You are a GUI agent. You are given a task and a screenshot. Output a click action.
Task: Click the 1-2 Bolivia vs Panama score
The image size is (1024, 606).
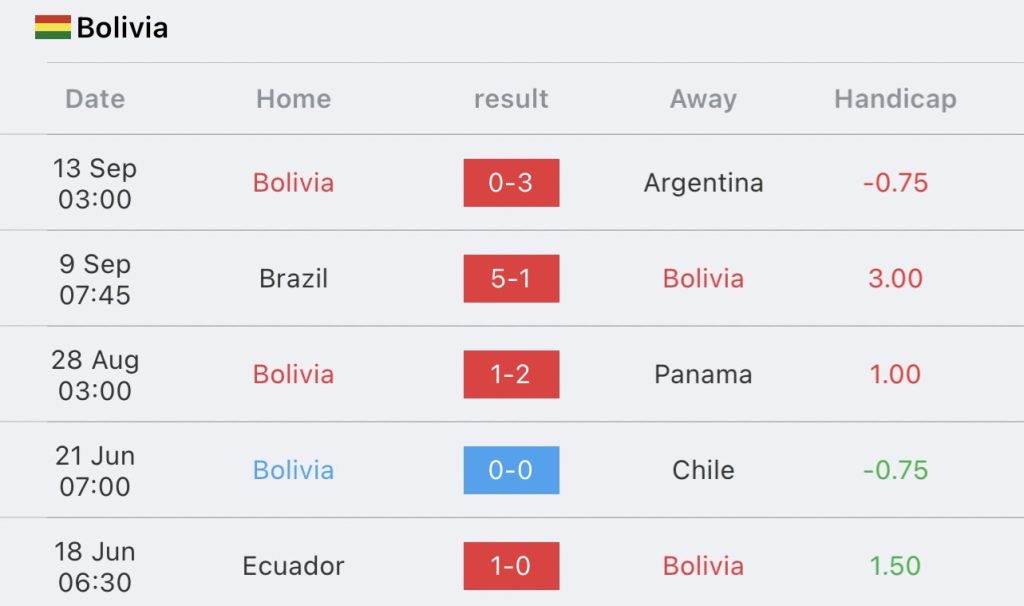pyautogui.click(x=511, y=374)
